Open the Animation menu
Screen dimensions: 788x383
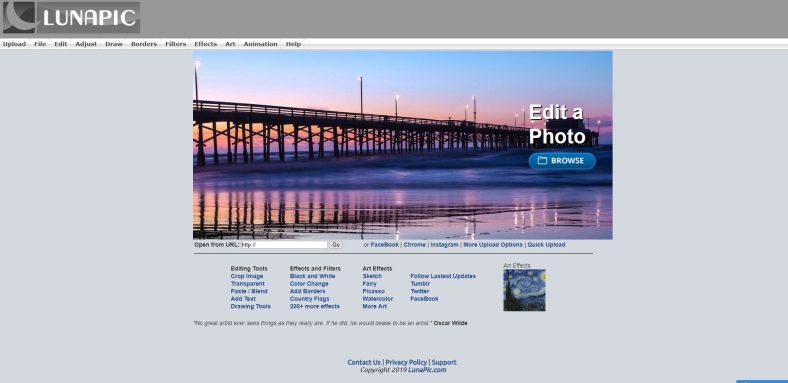click(260, 44)
